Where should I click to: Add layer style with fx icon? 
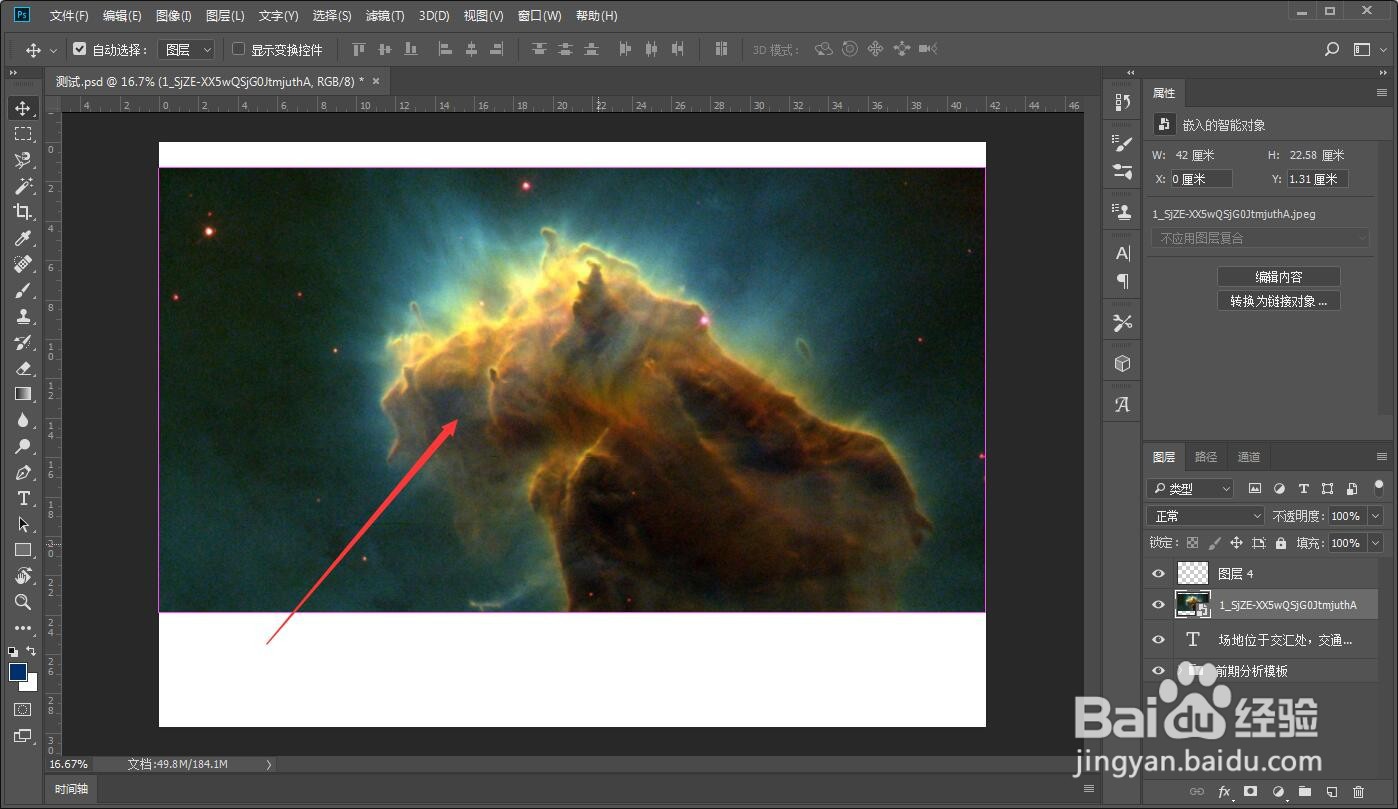coord(1224,792)
